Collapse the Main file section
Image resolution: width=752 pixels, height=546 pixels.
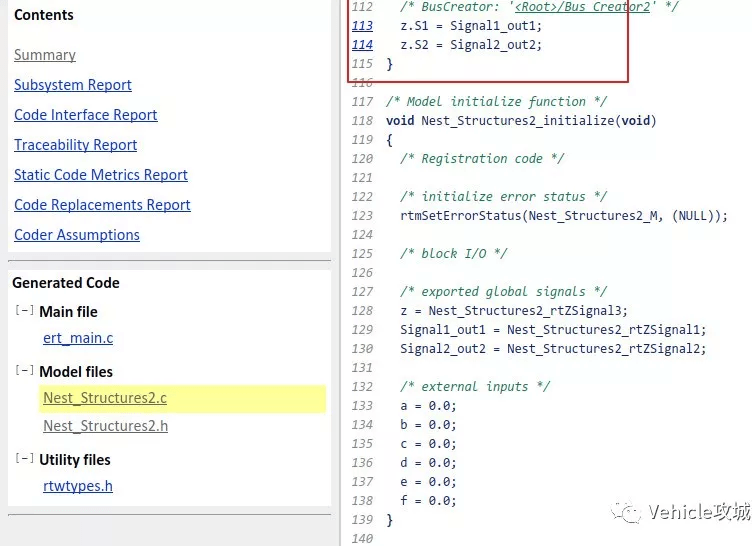[24, 310]
